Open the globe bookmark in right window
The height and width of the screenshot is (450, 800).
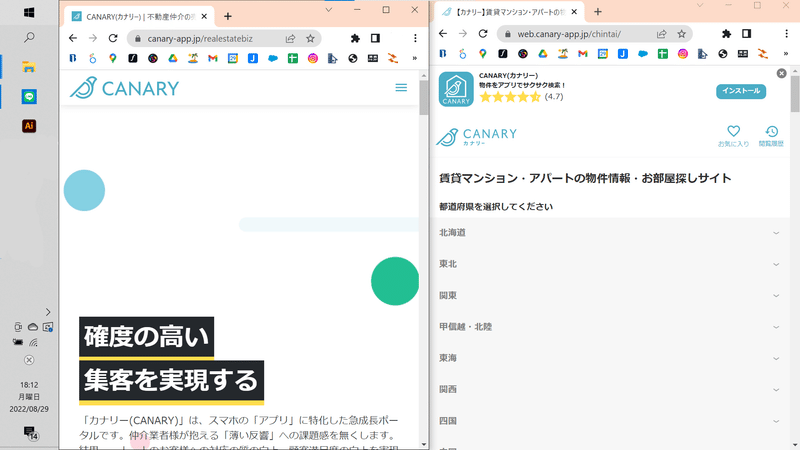coord(722,54)
